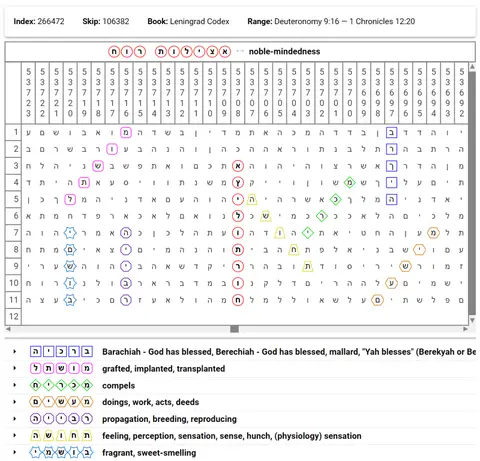Click the horizontal scrollbar left arrow
Image resolution: width=480 pixels, height=461 pixels.
pos(8,329)
